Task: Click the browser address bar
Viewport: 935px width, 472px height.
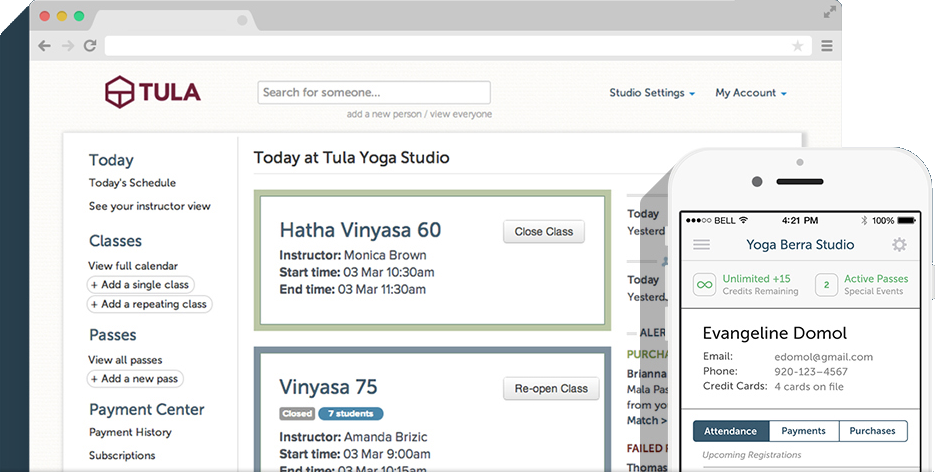Action: (458, 46)
